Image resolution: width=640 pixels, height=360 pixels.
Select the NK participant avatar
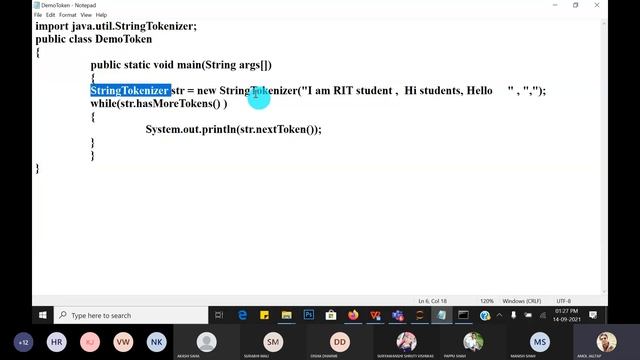click(156, 342)
